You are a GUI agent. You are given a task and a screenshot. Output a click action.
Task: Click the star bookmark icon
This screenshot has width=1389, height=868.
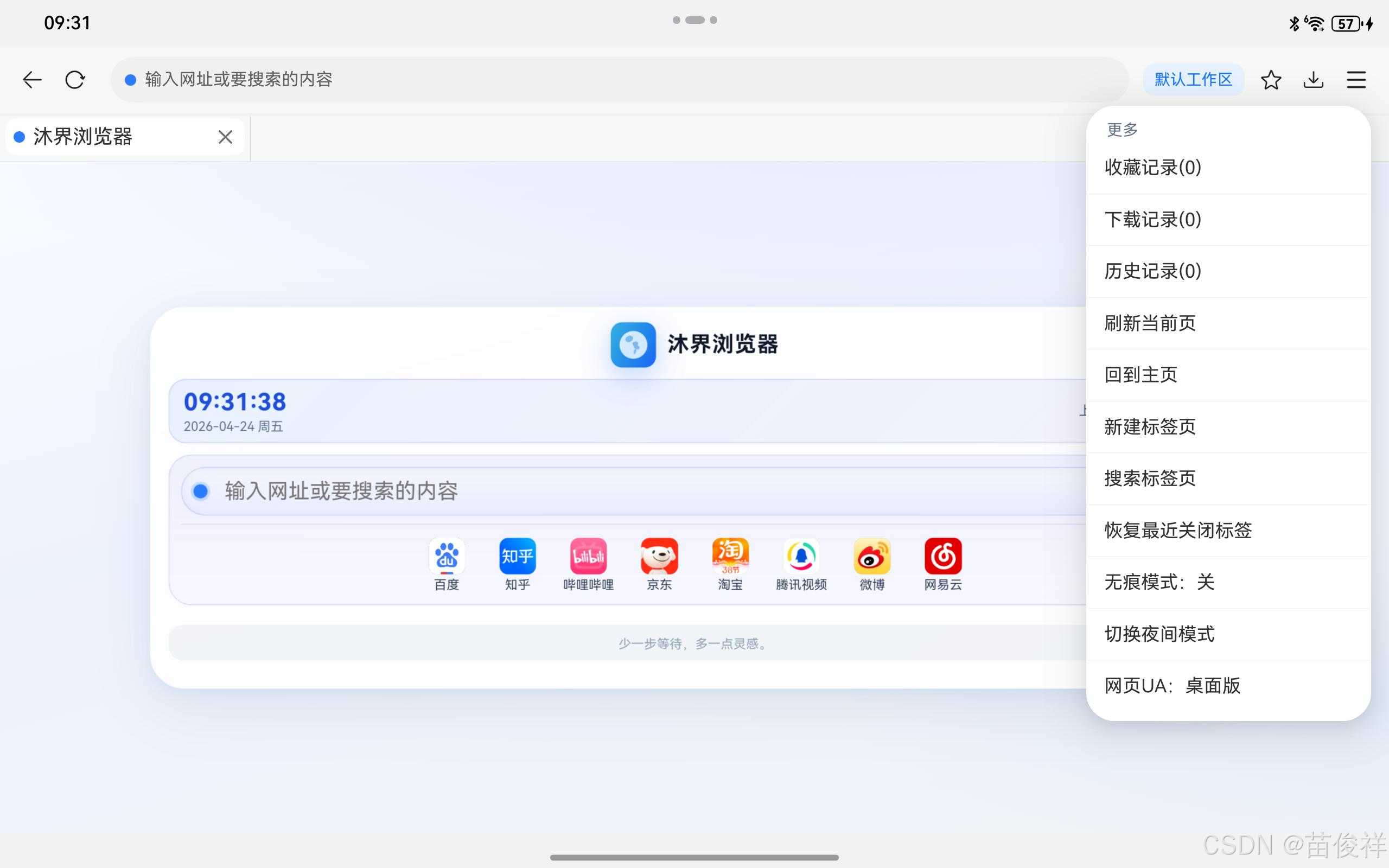(x=1271, y=79)
